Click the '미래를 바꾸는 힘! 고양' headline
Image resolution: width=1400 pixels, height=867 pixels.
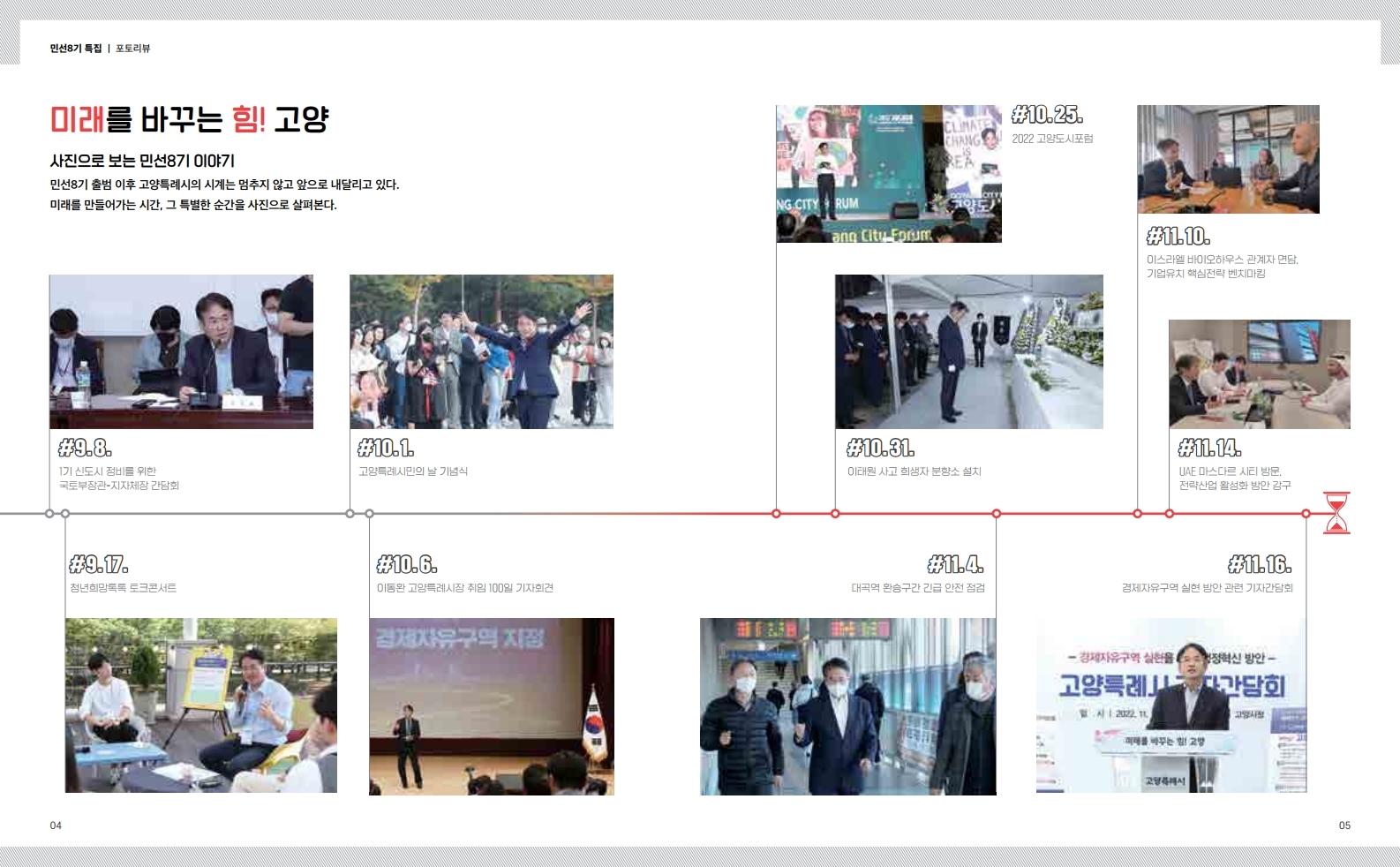(189, 119)
